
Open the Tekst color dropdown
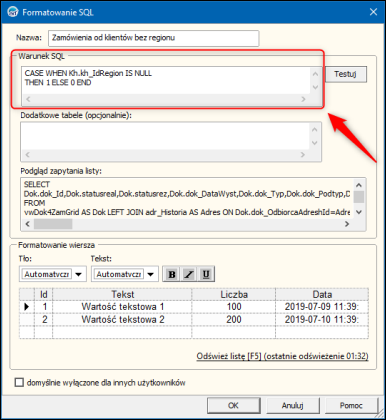[151, 274]
